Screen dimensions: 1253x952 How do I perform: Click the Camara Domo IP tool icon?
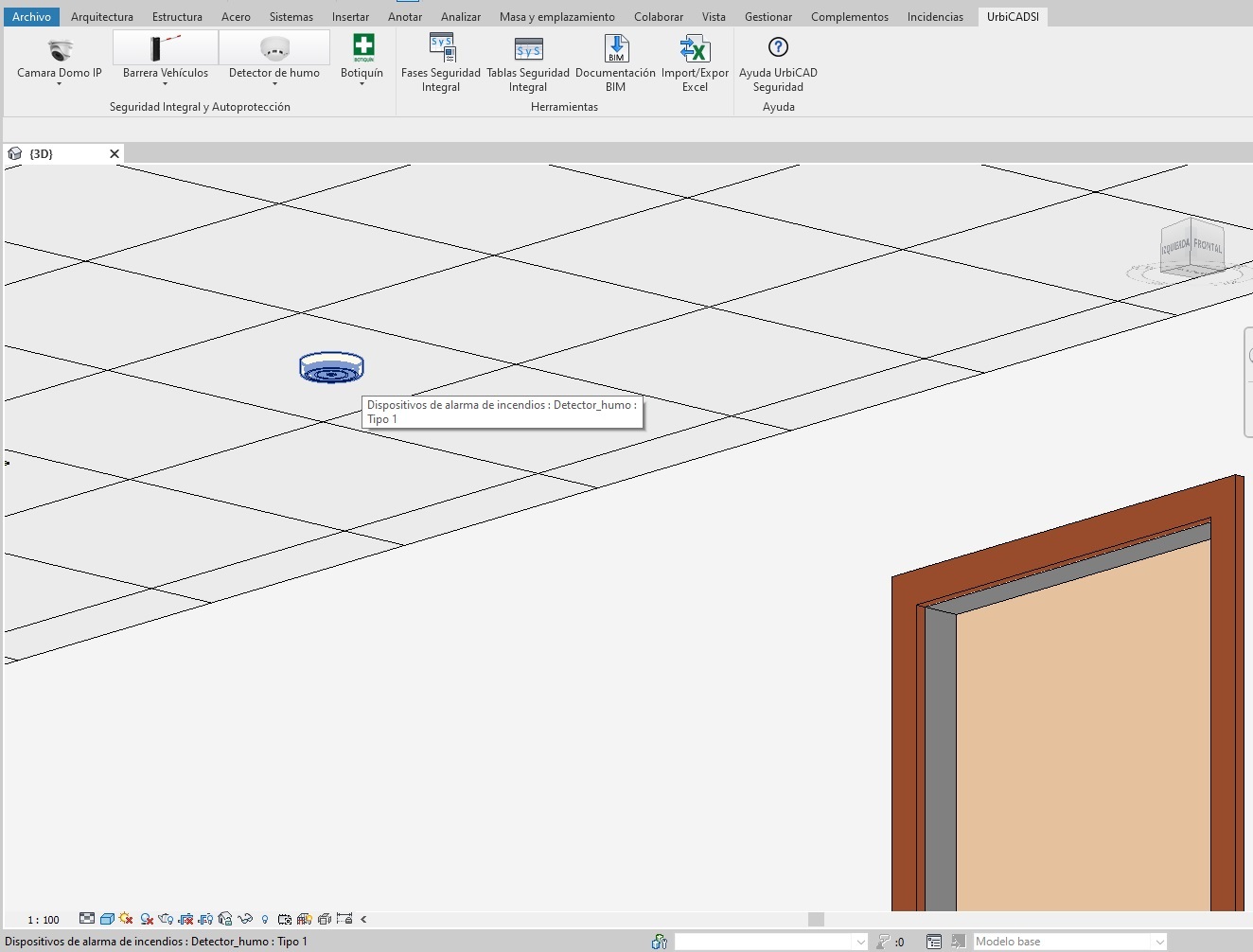click(60, 50)
